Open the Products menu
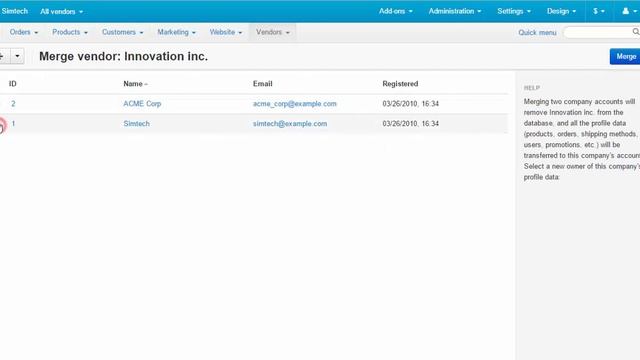The width and height of the screenshot is (640, 360). pyautogui.click(x=70, y=32)
